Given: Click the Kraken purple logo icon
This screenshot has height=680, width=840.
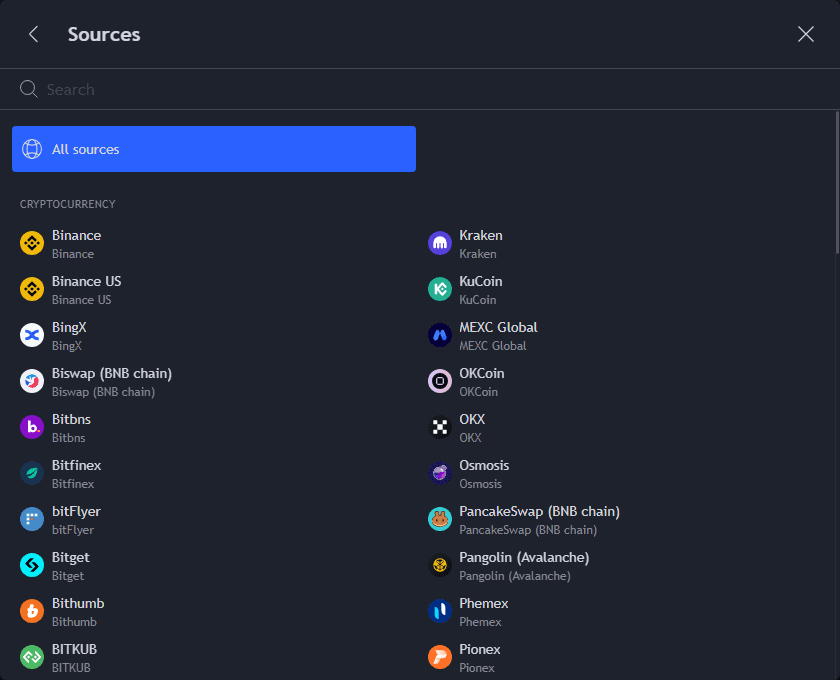Looking at the screenshot, I should tap(440, 243).
